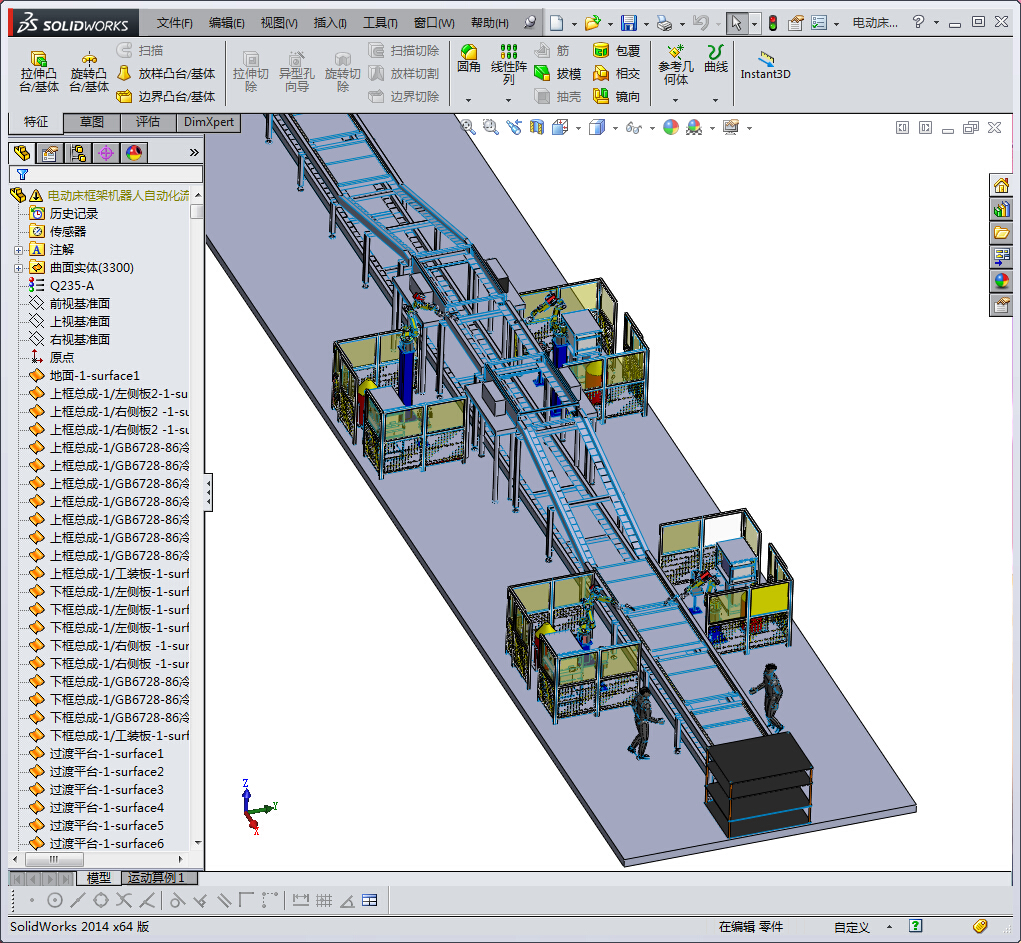
Task: Click the Q235-A material entry
Action: click(72, 286)
